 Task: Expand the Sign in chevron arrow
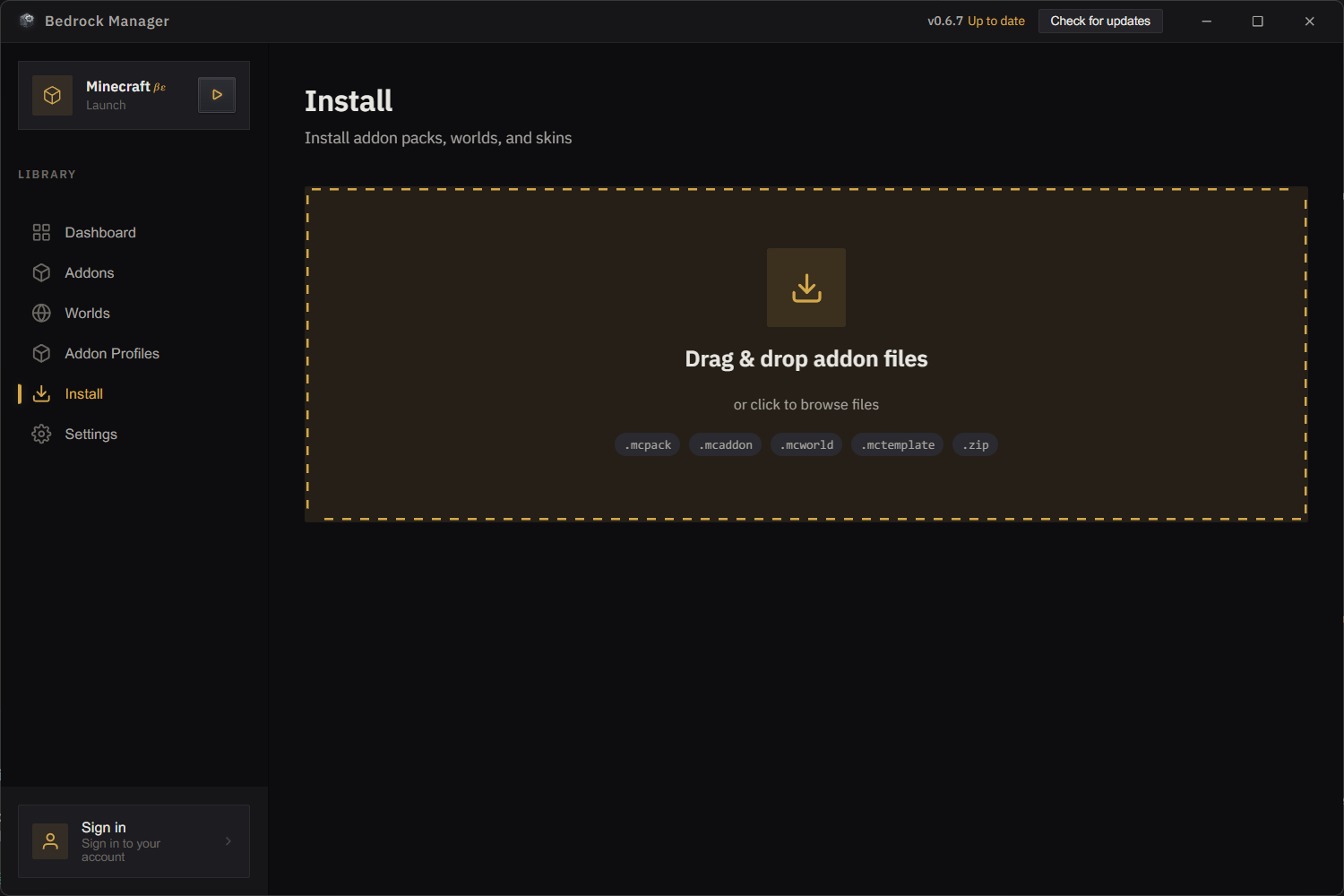228,841
